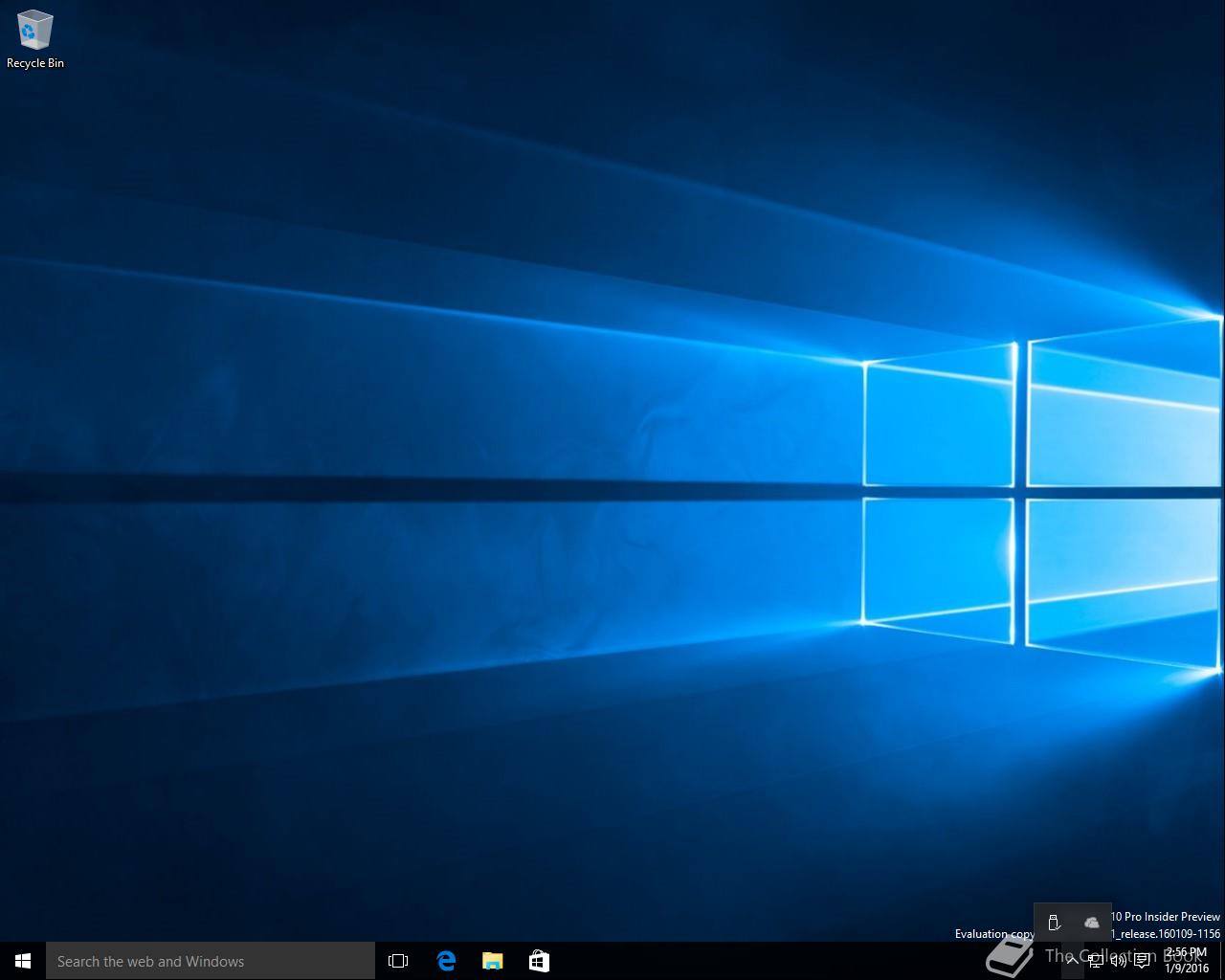Viewport: 1225px width, 980px height.
Task: Click the OneDrive cloud tray icon
Action: click(1092, 923)
